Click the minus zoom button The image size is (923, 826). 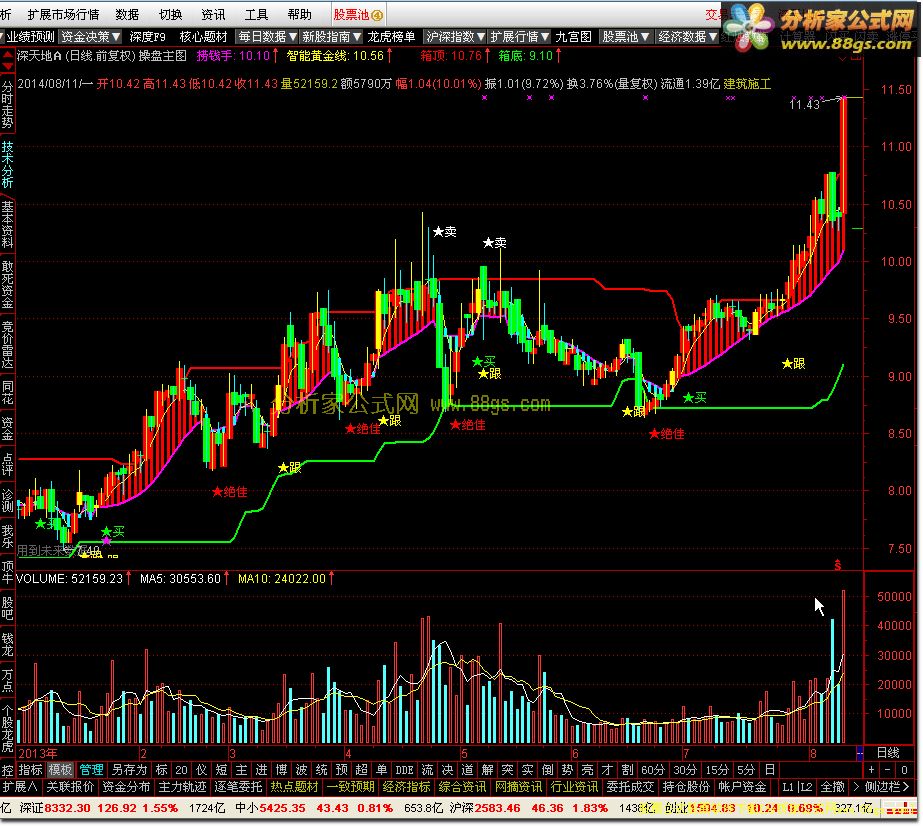point(888,770)
